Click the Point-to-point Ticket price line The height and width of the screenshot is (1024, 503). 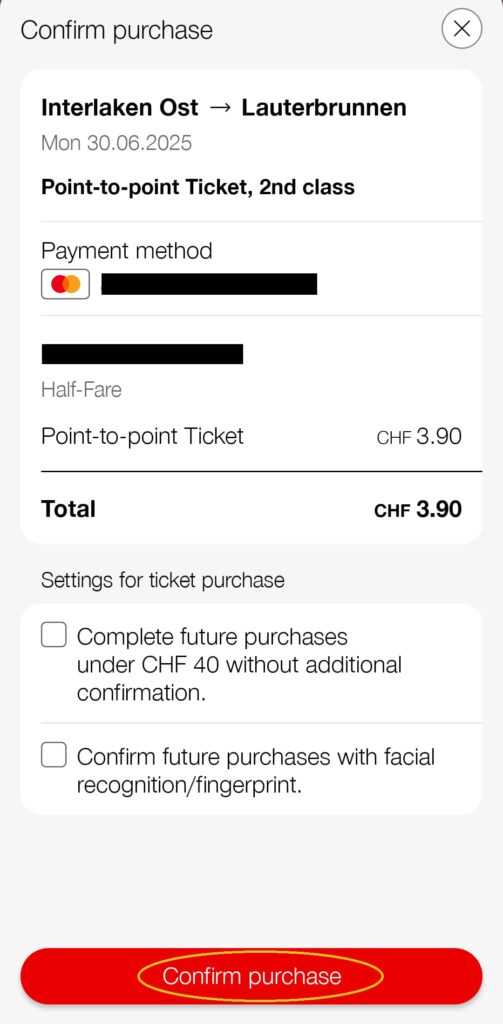click(x=252, y=436)
